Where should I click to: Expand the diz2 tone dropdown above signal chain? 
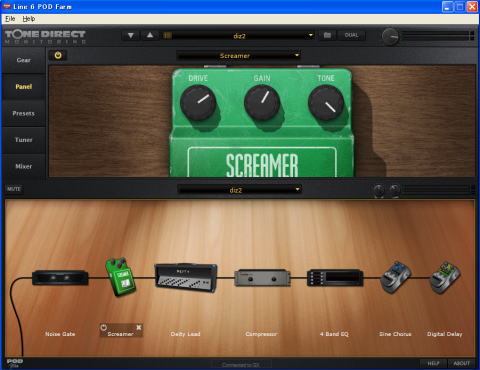(240, 190)
